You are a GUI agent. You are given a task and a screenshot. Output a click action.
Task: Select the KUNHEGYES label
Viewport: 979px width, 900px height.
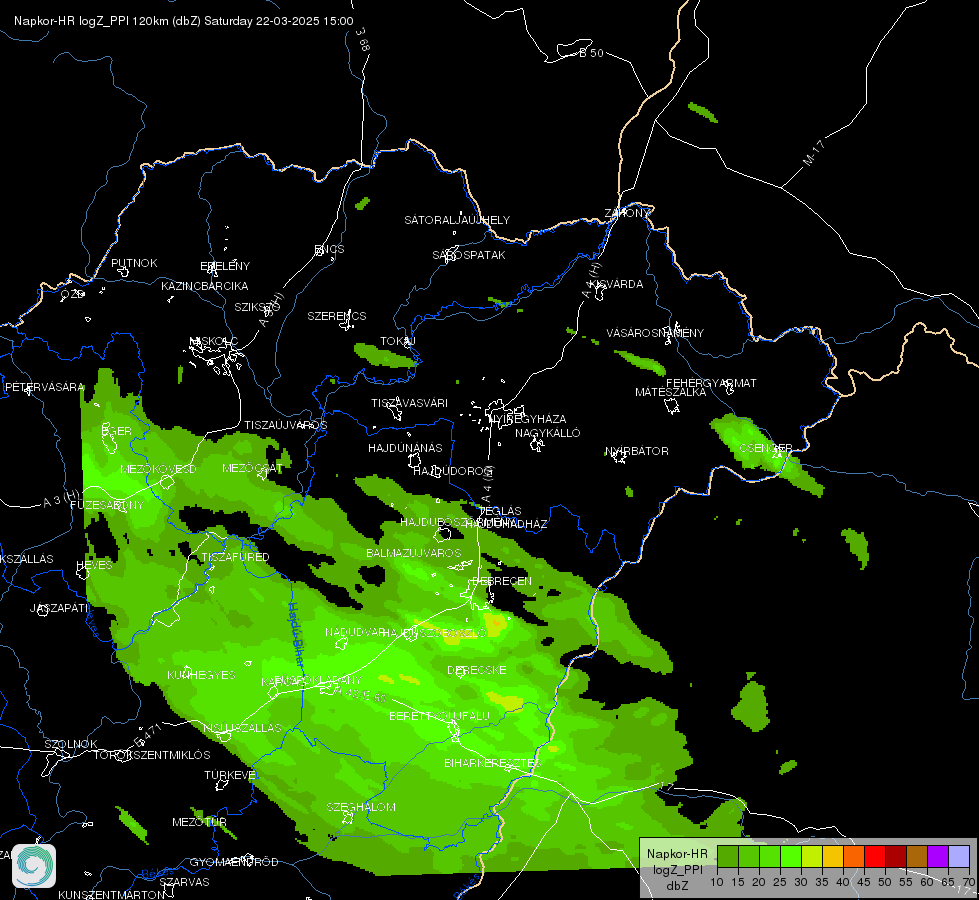(x=201, y=675)
